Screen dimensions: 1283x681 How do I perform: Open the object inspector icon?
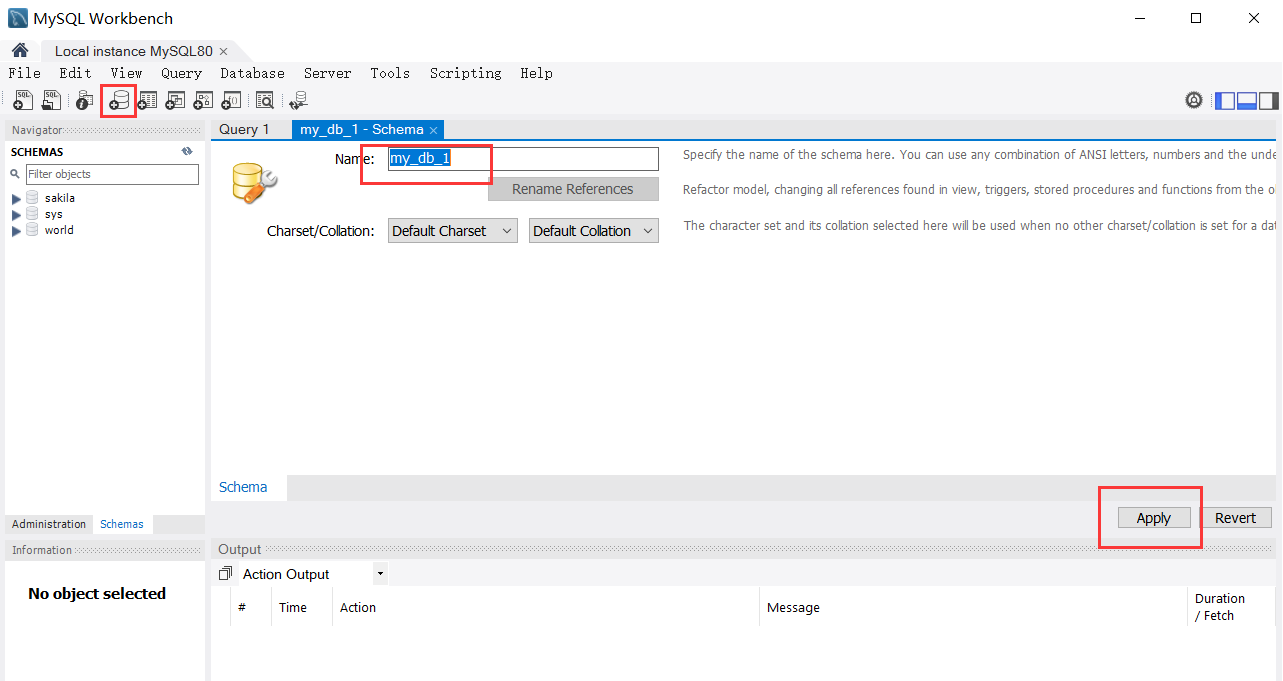[x=85, y=100]
